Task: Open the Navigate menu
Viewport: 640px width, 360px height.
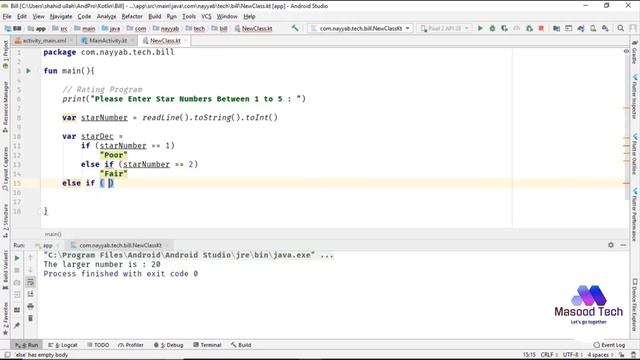Action: [61, 16]
